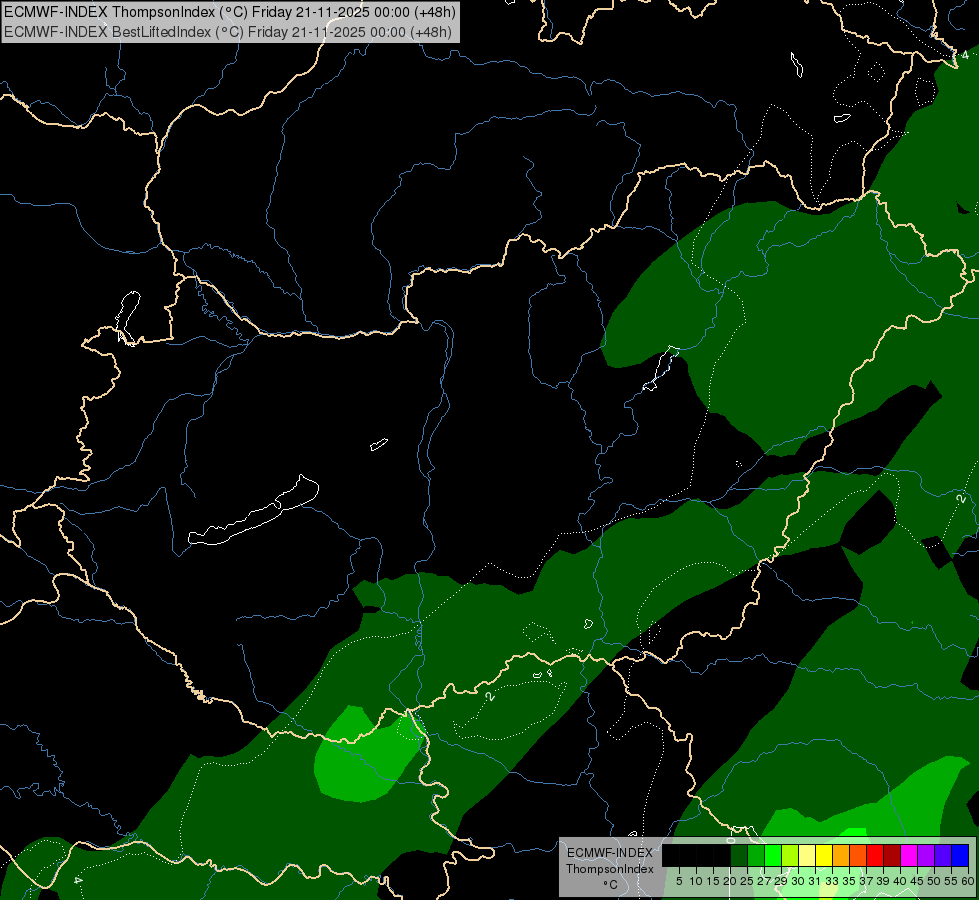979x900 pixels.
Task: Click the legend unit '°C'
Action: click(611, 884)
